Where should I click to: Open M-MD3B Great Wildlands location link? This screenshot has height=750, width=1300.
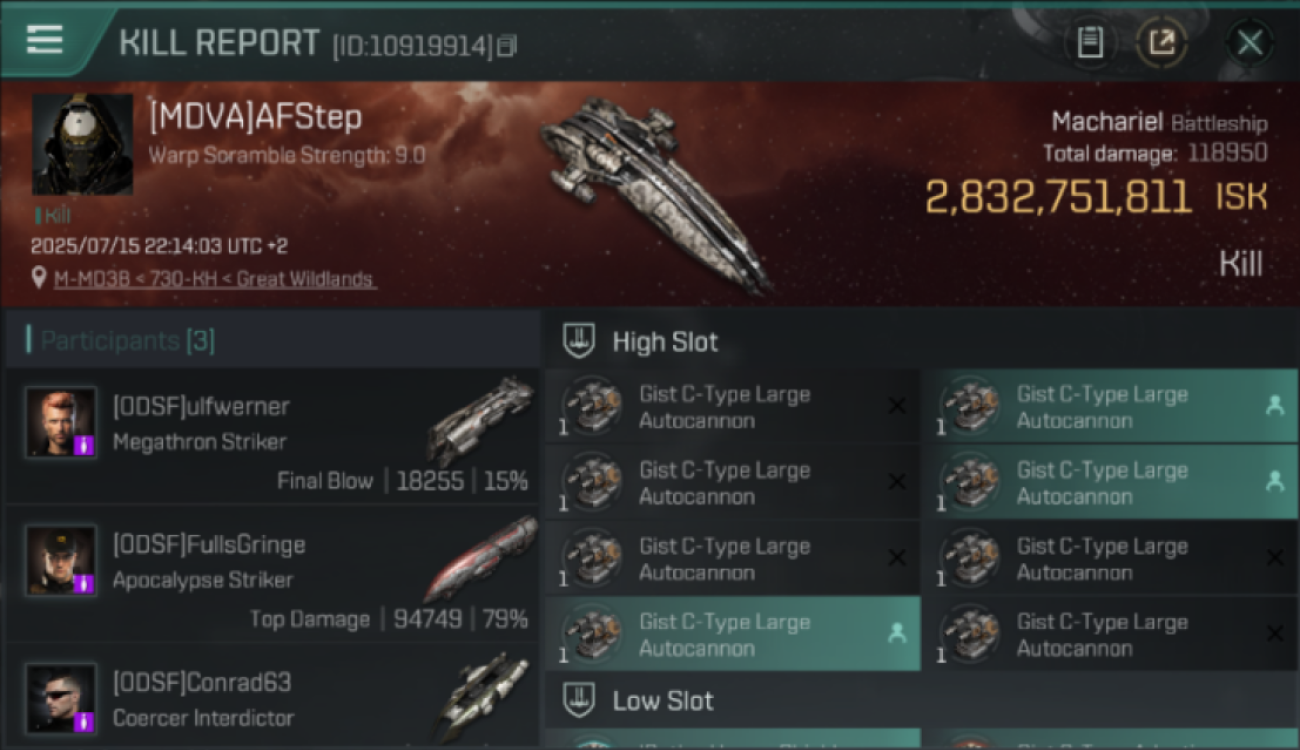pyautogui.click(x=215, y=279)
